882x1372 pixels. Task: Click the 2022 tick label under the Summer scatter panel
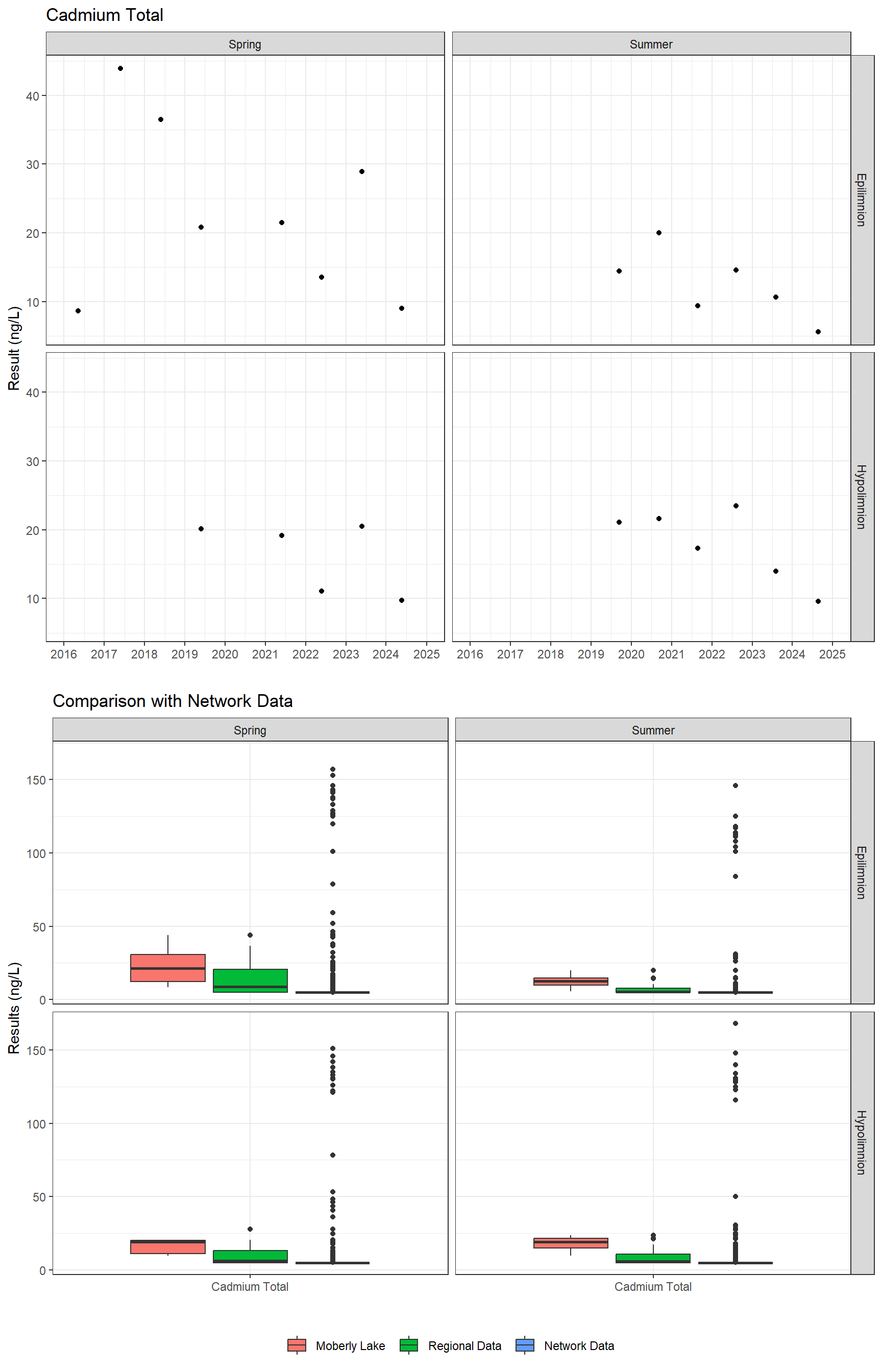pos(712,654)
